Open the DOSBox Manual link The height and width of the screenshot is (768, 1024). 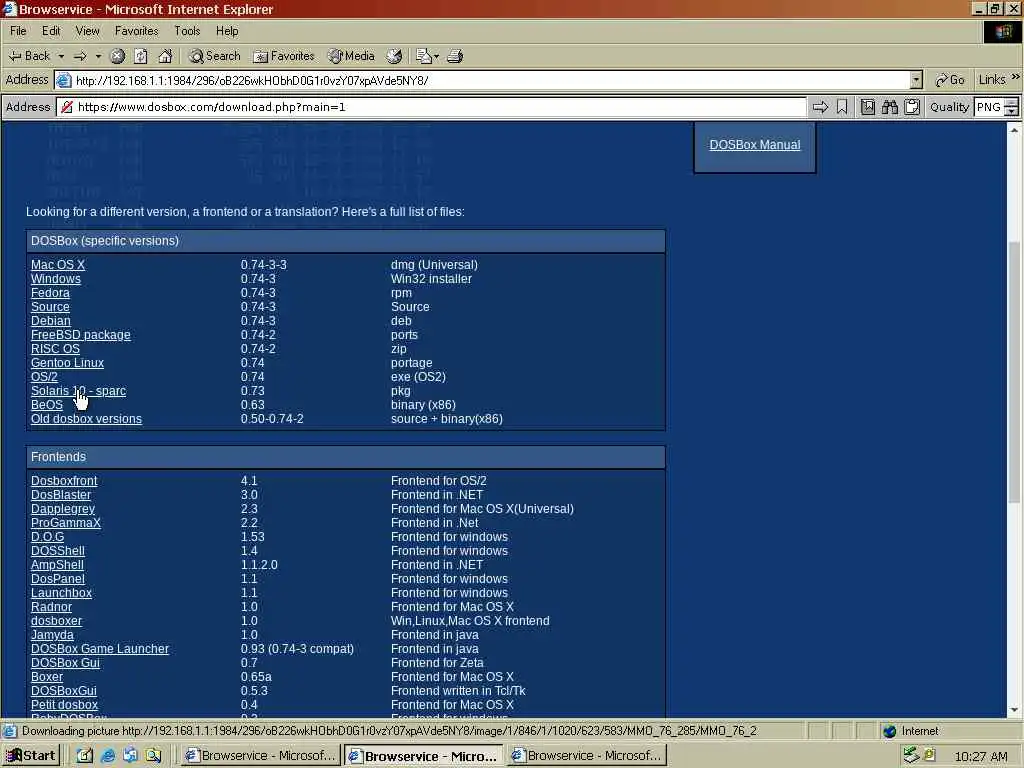755,145
